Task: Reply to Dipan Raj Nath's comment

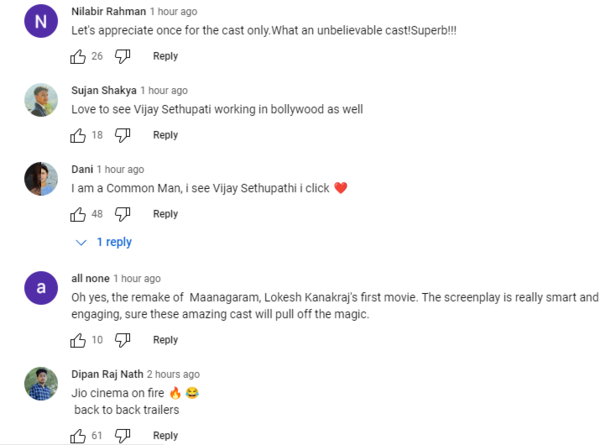Action: [x=165, y=435]
